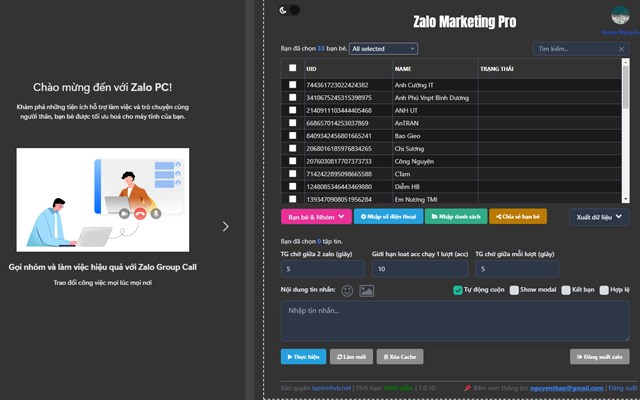Check the box for Bao Gieo
The image size is (640, 400).
[293, 135]
